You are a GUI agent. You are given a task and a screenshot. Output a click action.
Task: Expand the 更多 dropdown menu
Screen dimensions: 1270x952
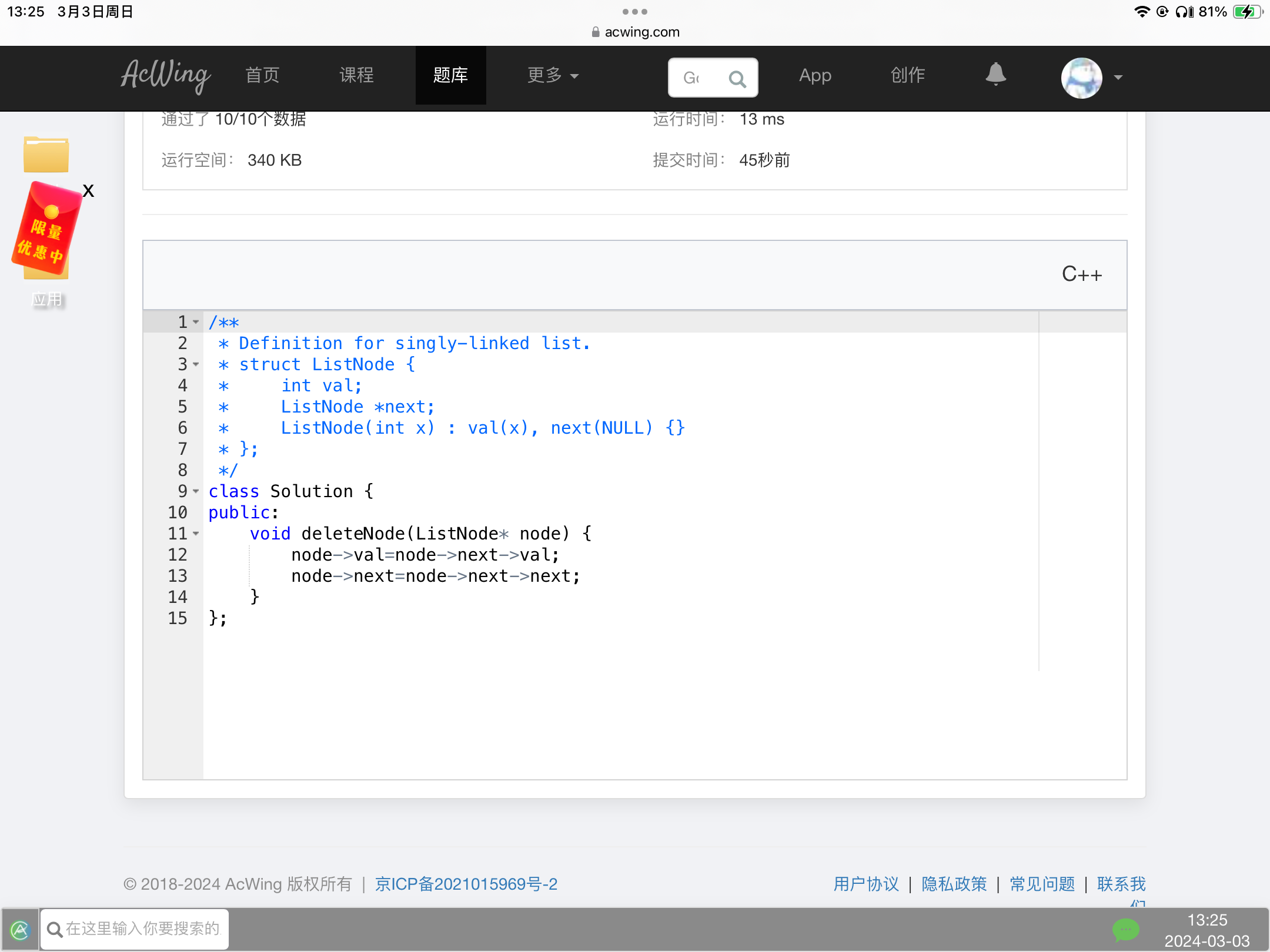[553, 76]
